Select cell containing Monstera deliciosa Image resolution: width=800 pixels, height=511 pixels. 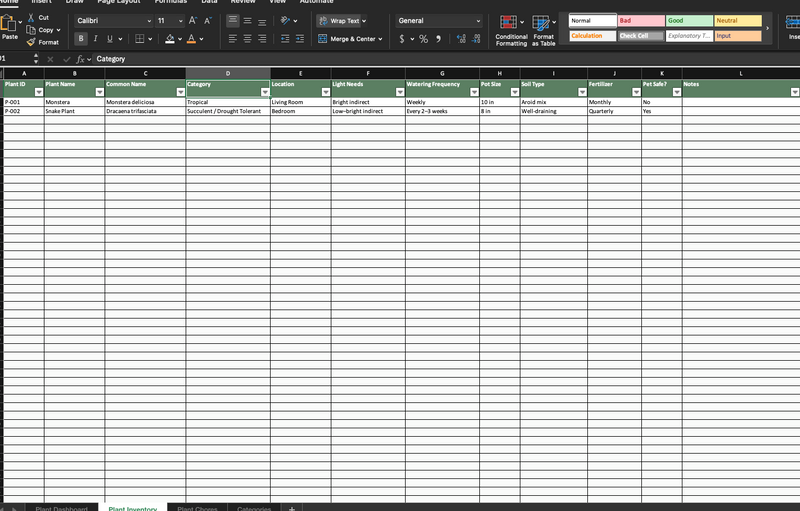pos(145,102)
